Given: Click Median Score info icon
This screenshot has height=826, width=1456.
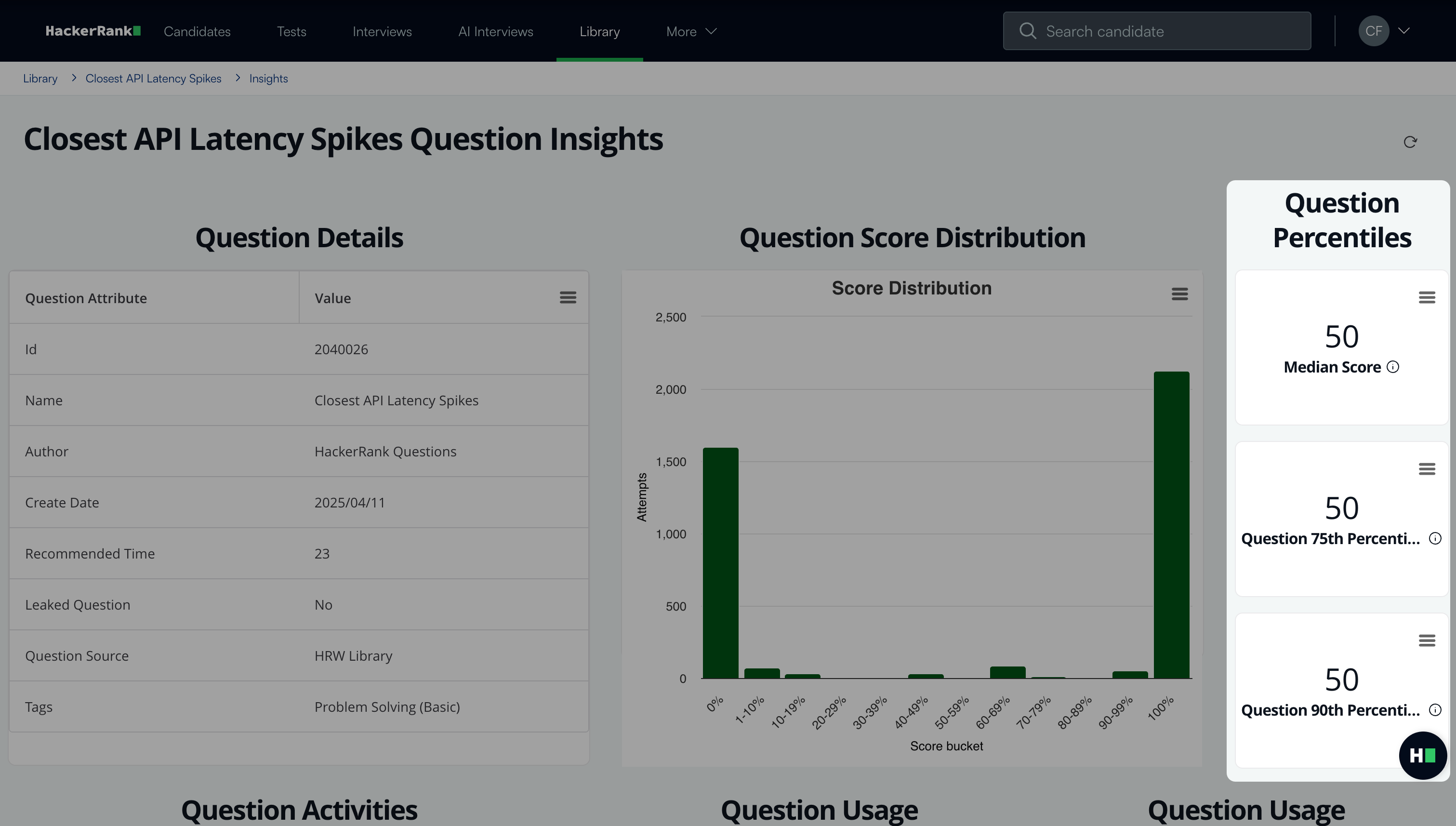Looking at the screenshot, I should click(x=1392, y=367).
